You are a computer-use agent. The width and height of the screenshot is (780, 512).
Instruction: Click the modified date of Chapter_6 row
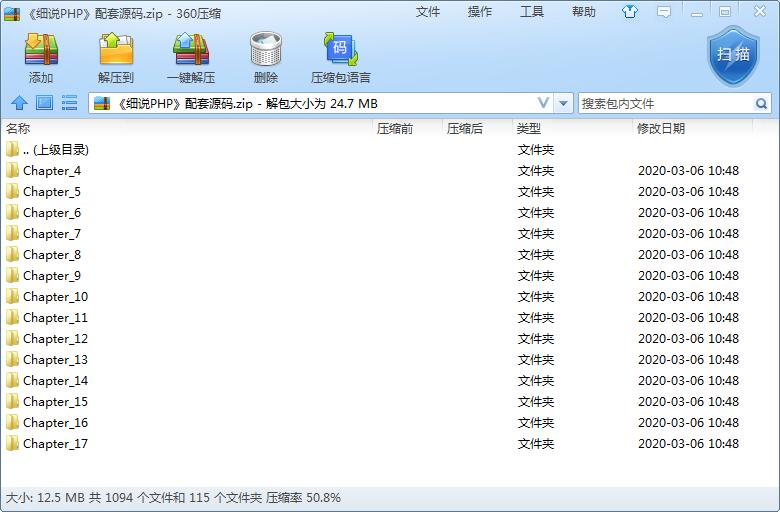688,212
